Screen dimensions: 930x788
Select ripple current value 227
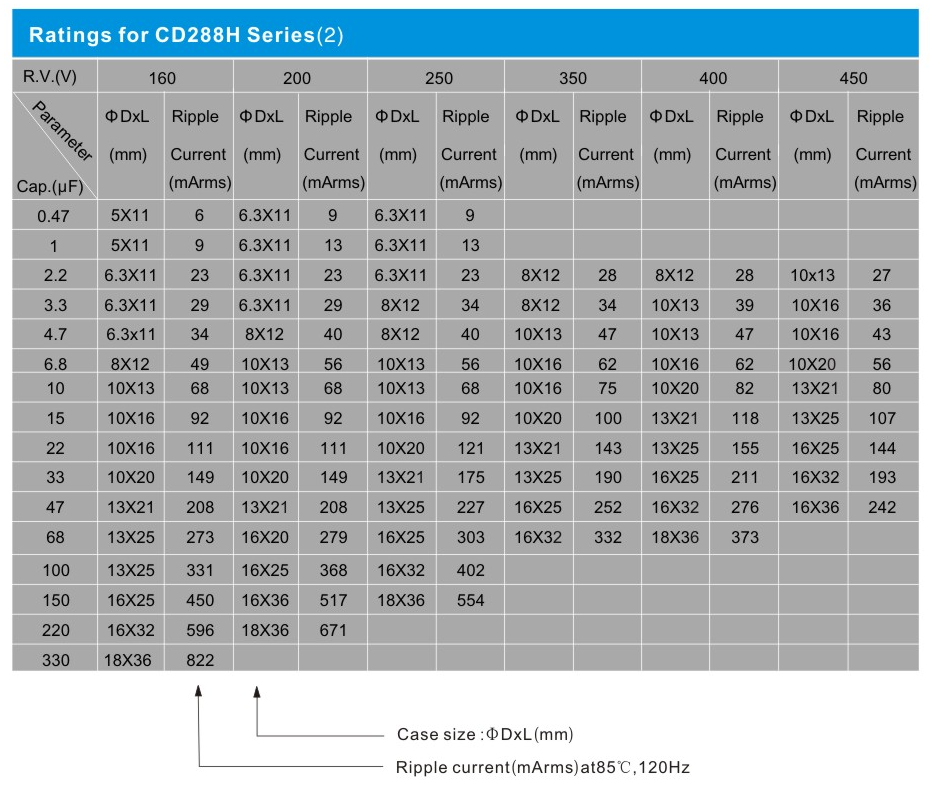470,508
